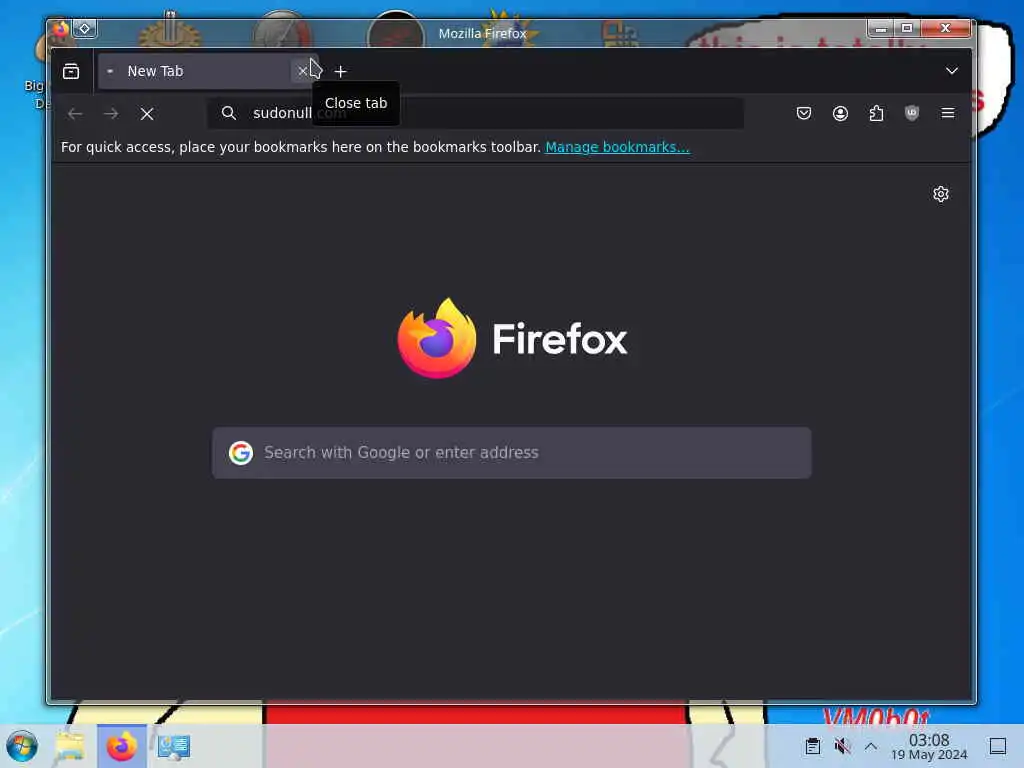The height and width of the screenshot is (768, 1024).
Task: Open Firefox View icon in tab bar
Action: [x=71, y=71]
